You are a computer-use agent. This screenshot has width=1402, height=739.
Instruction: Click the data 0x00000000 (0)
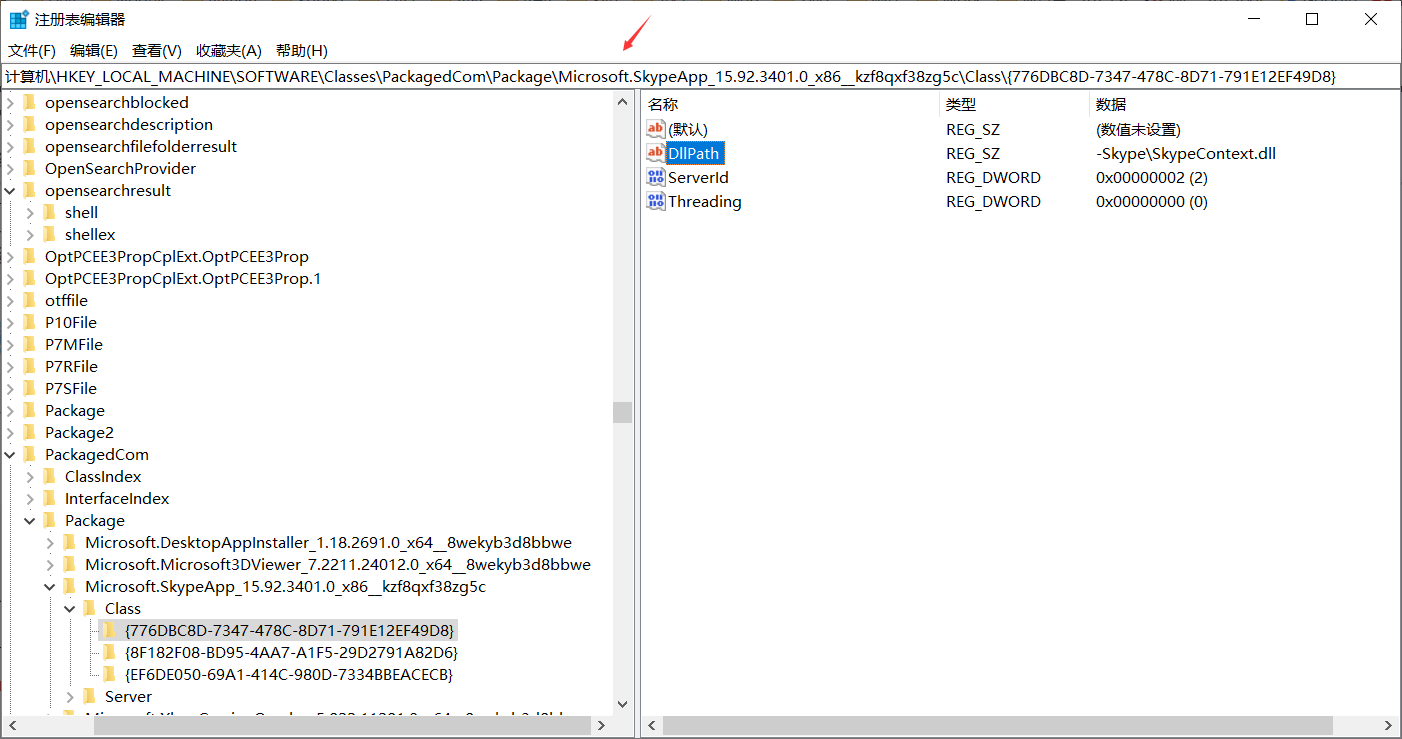(x=1152, y=201)
